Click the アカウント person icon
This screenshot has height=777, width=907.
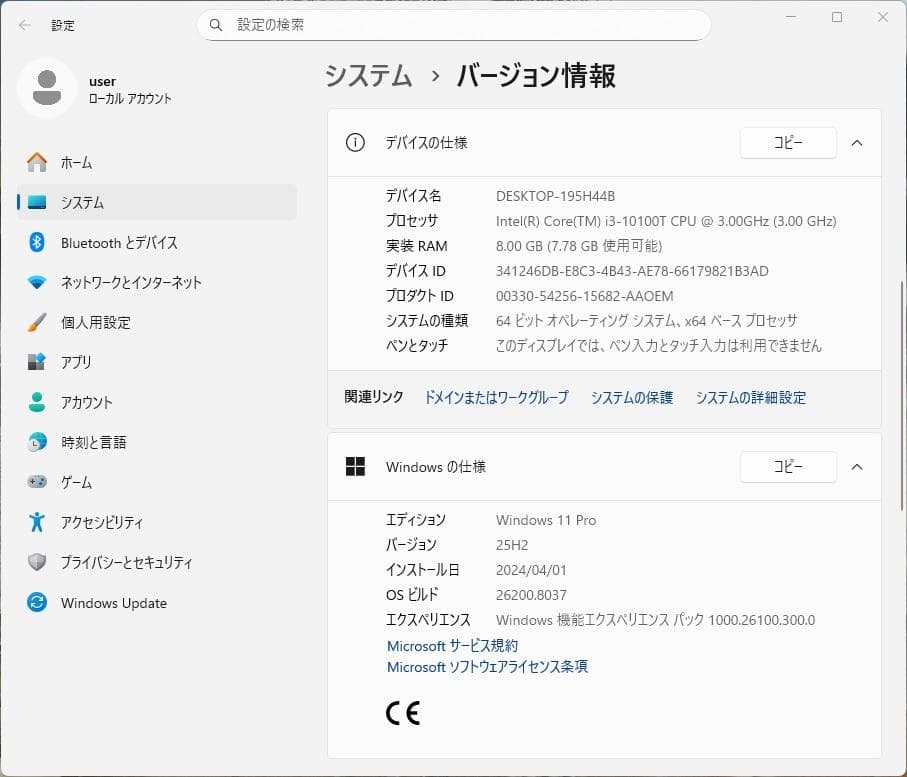point(37,402)
